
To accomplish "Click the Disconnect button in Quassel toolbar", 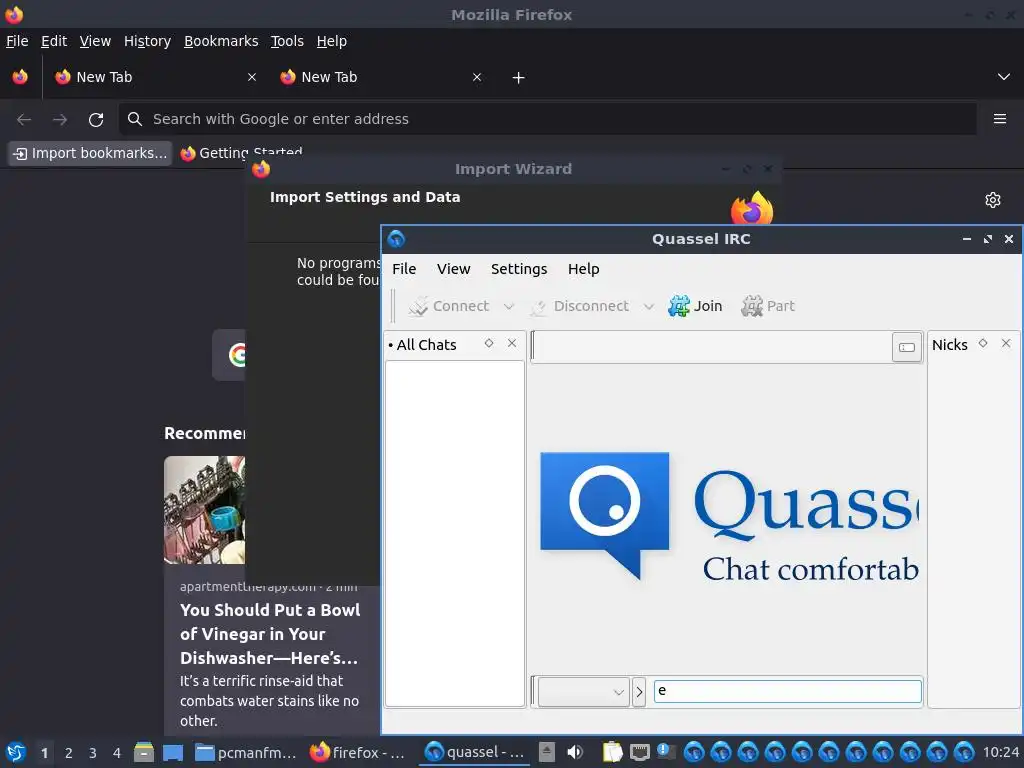I will pos(579,306).
